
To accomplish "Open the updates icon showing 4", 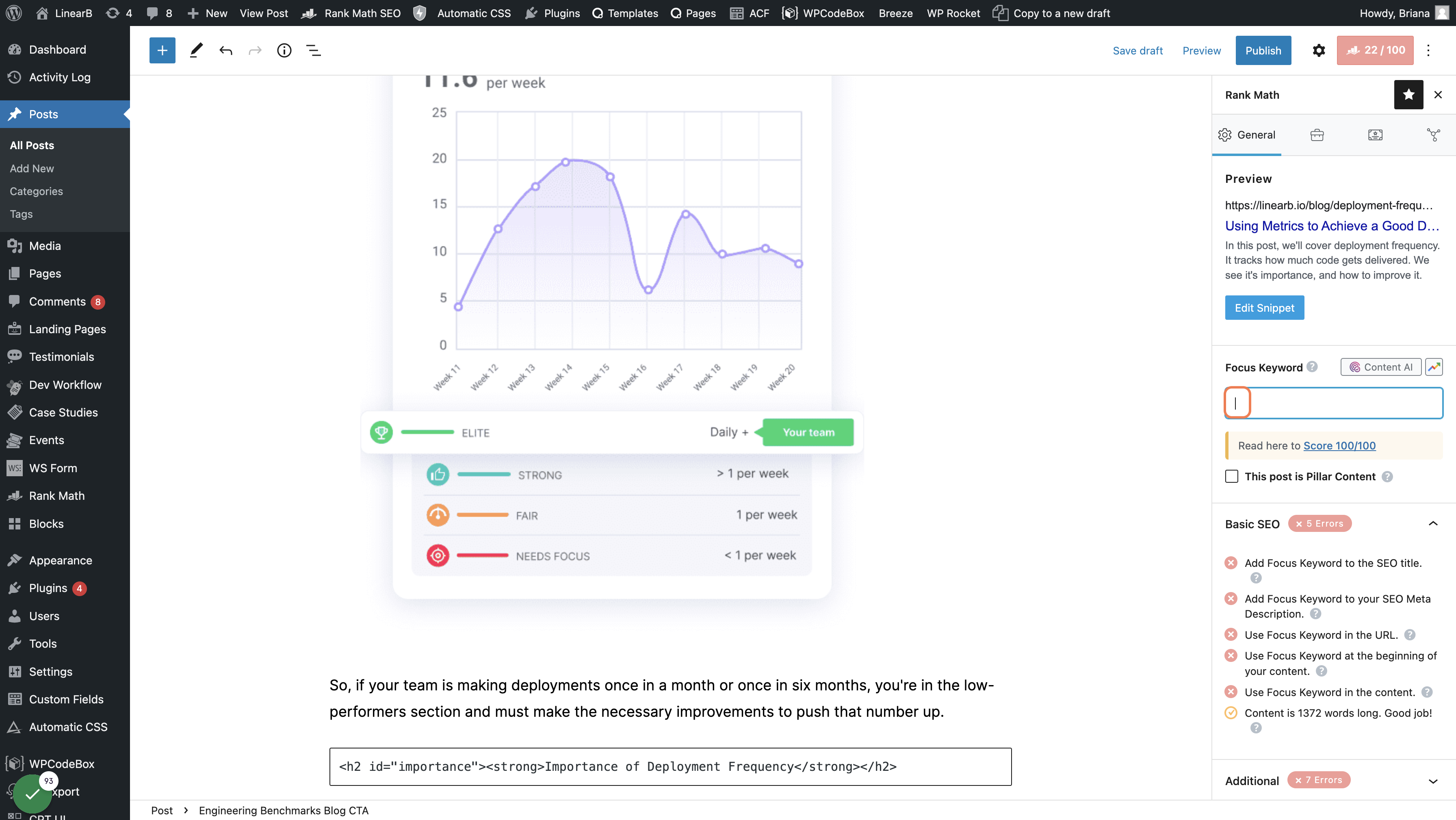I will click(119, 13).
